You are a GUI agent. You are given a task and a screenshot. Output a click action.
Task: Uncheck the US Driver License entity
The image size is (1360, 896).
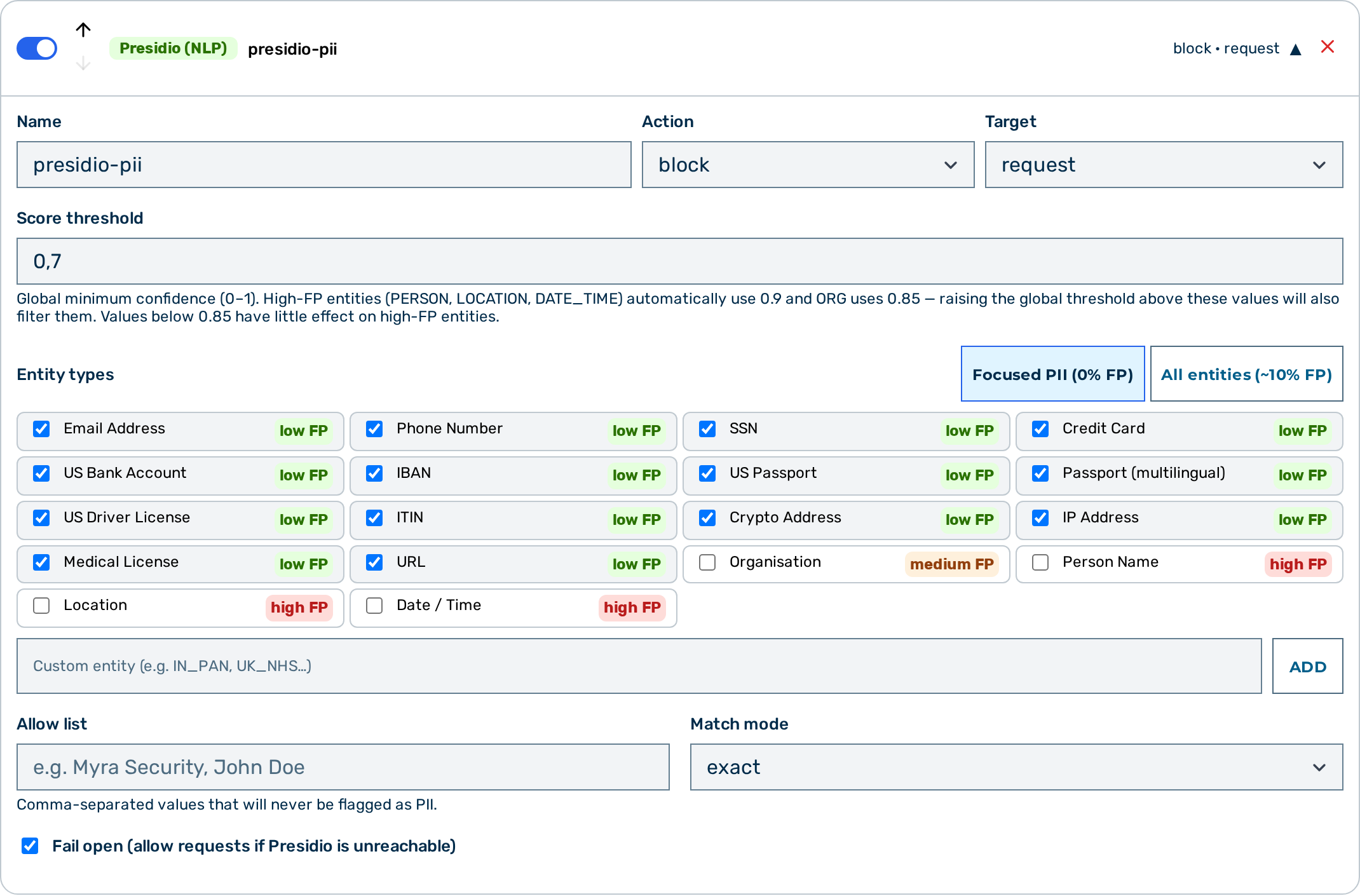(41, 518)
